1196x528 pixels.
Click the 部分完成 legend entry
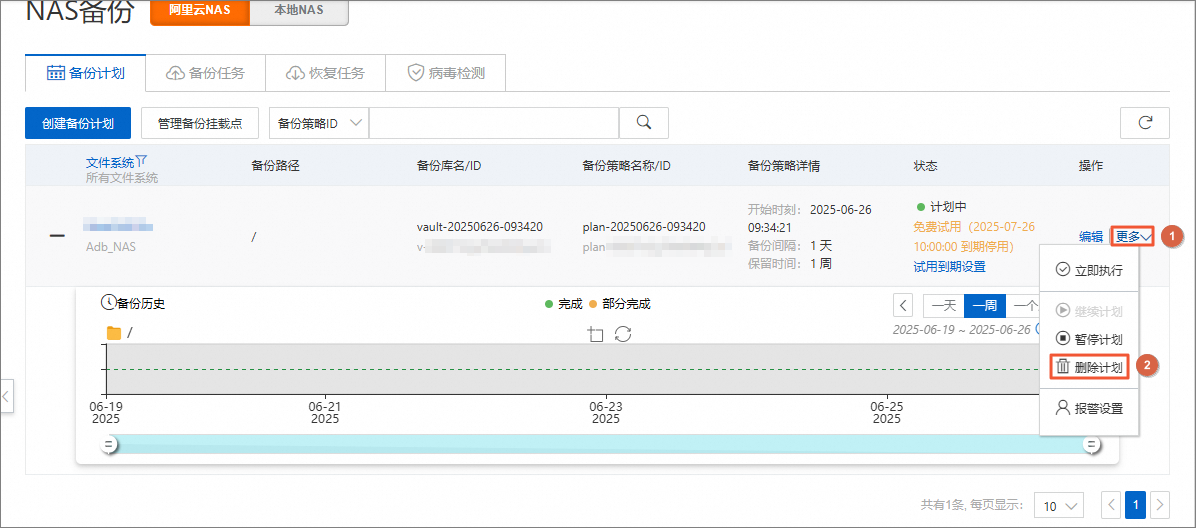coord(619,304)
